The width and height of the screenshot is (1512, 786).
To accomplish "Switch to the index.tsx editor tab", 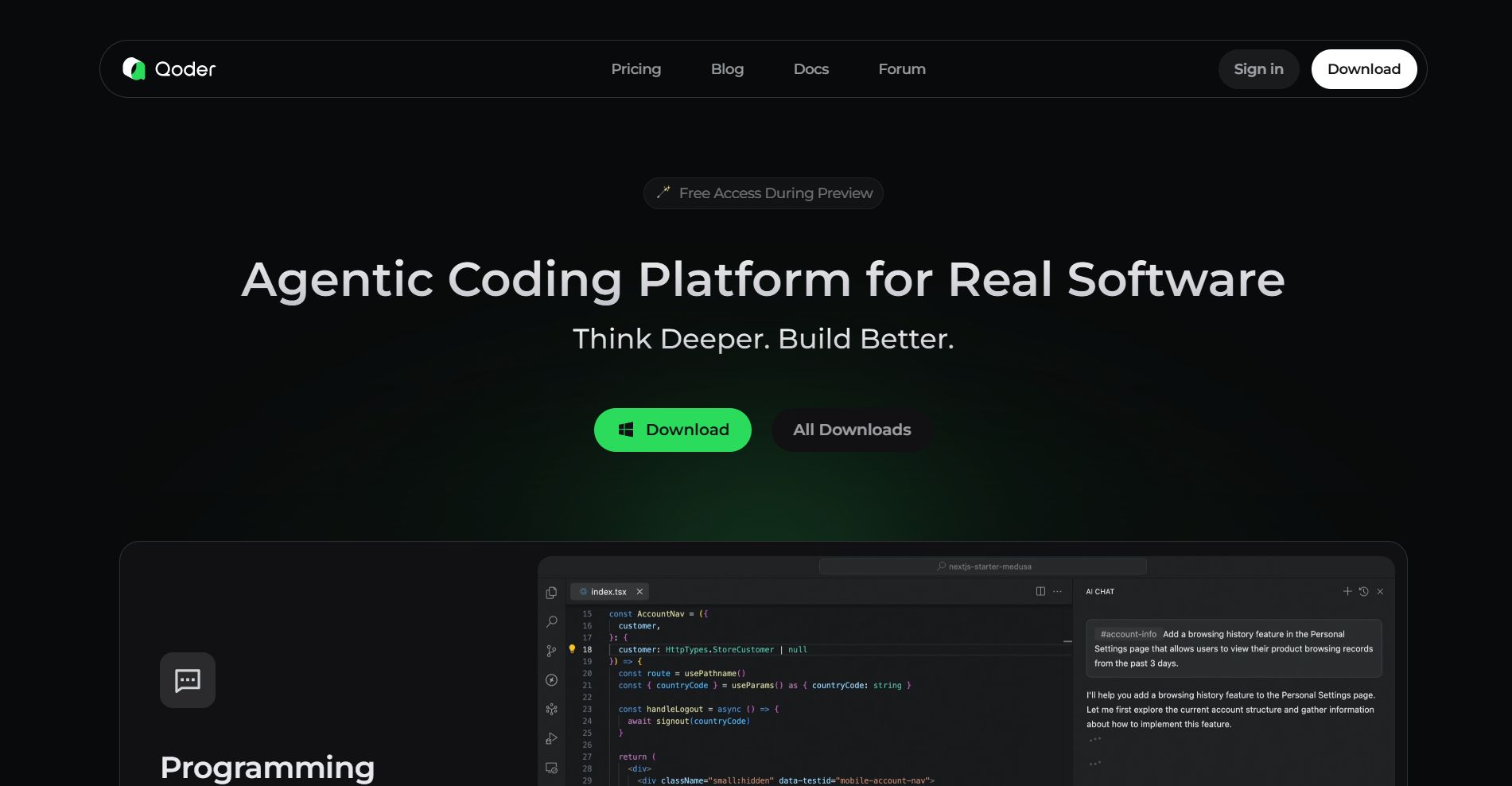I will pyautogui.click(x=608, y=592).
